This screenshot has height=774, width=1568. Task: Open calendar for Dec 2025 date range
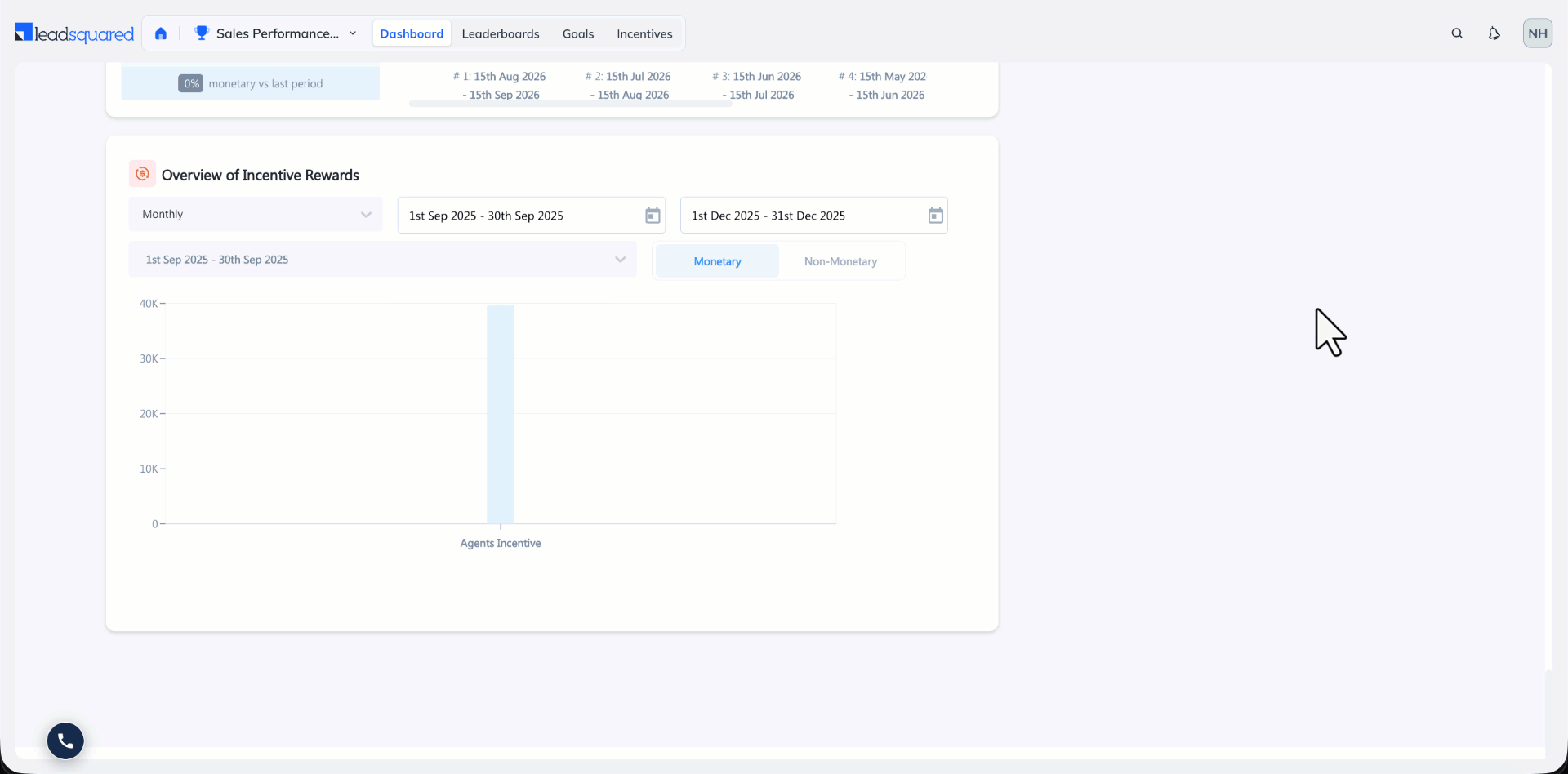(x=936, y=216)
